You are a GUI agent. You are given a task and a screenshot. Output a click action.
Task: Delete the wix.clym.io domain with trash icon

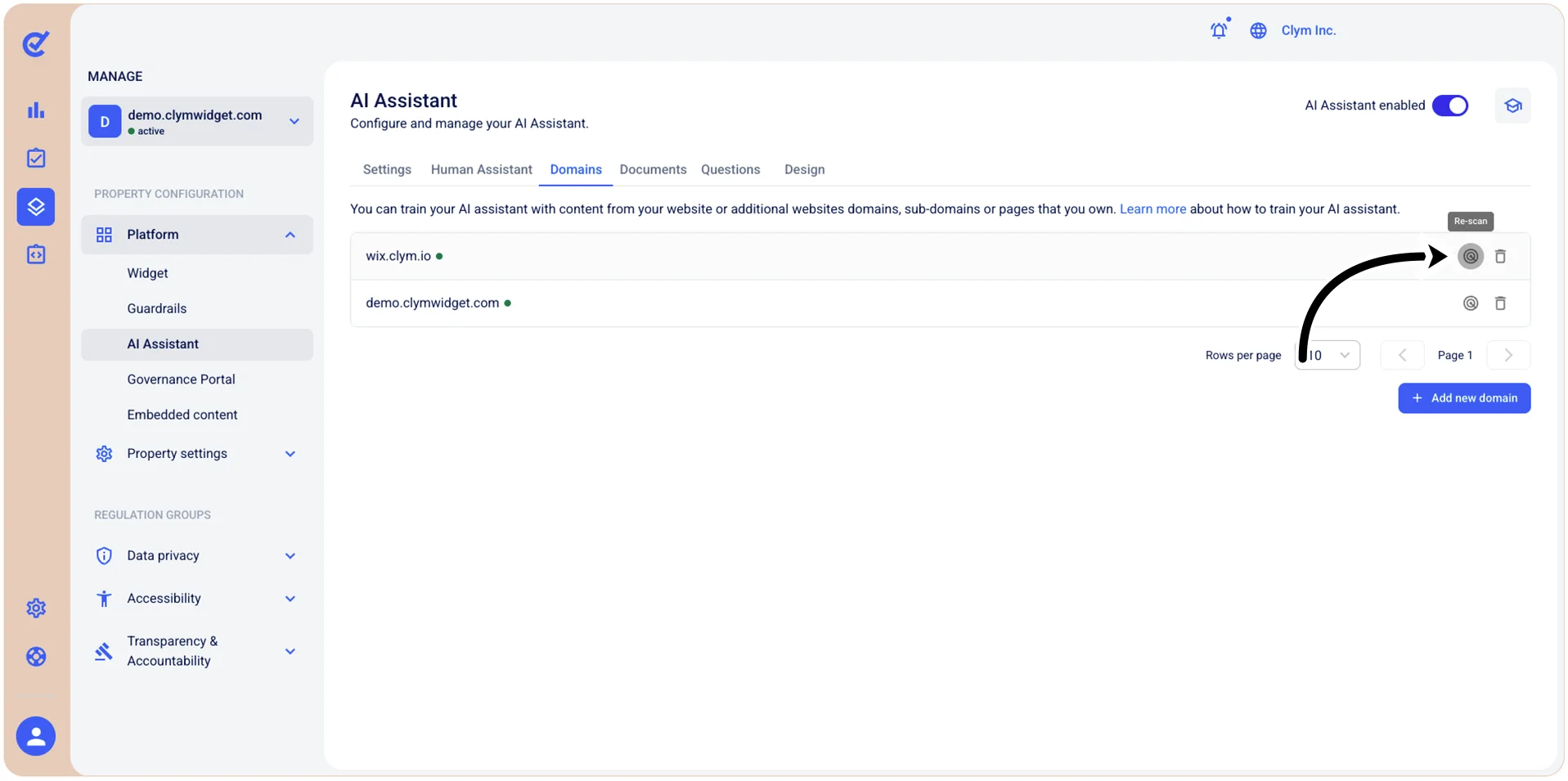point(1500,256)
